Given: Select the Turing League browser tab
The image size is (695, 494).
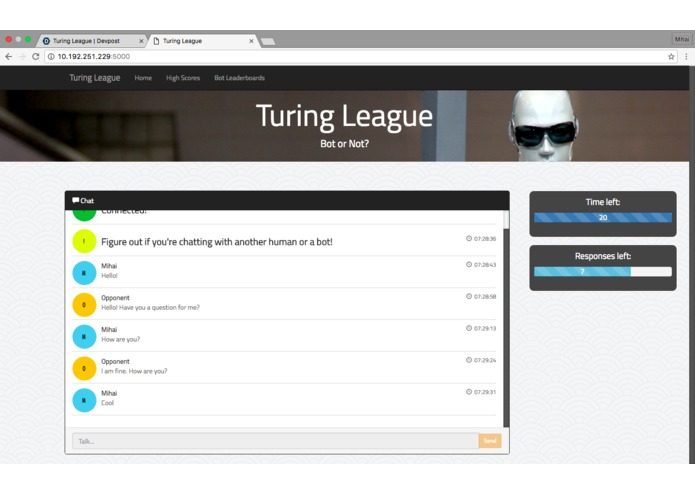Looking at the screenshot, I should [203, 41].
